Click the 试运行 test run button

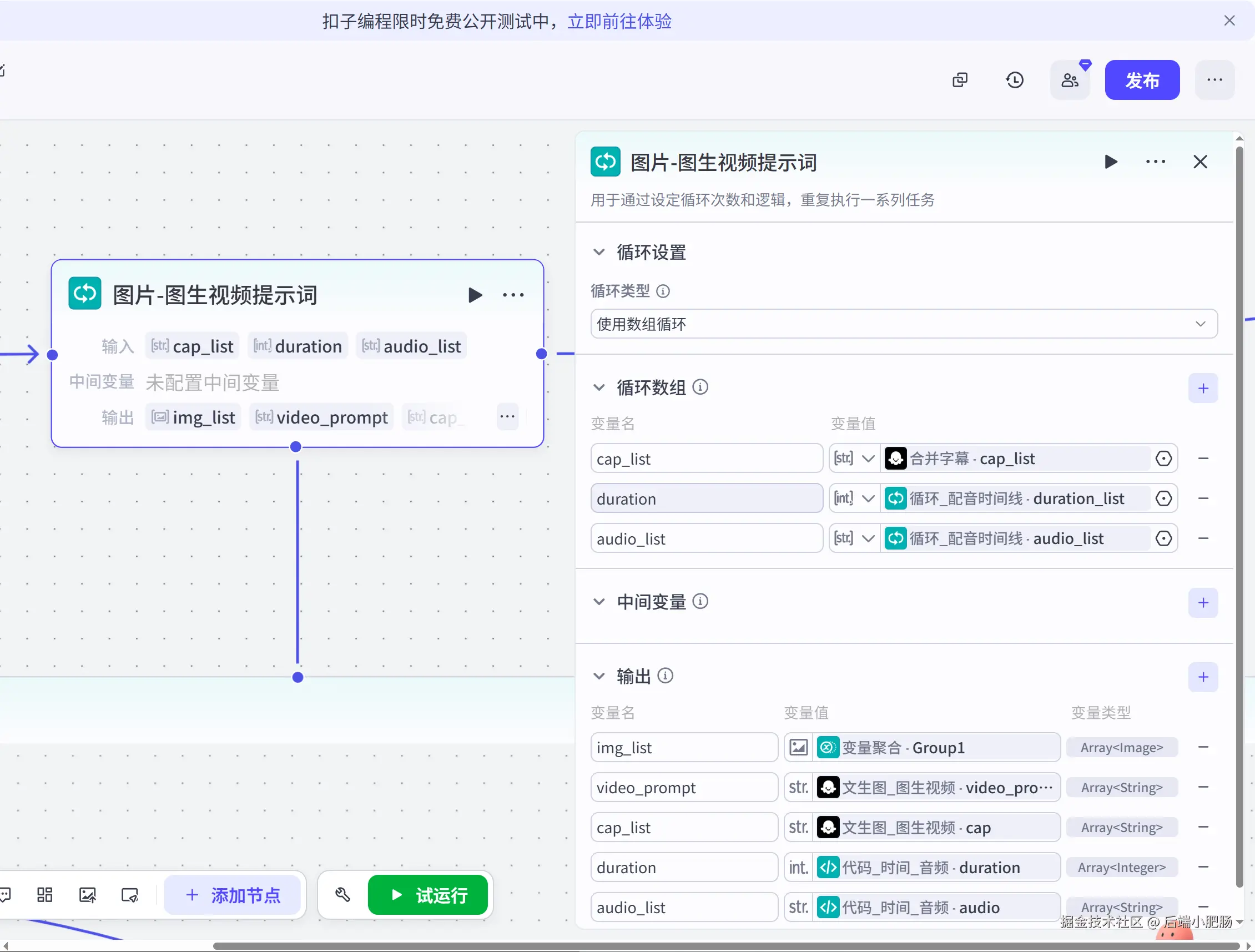[x=428, y=895]
